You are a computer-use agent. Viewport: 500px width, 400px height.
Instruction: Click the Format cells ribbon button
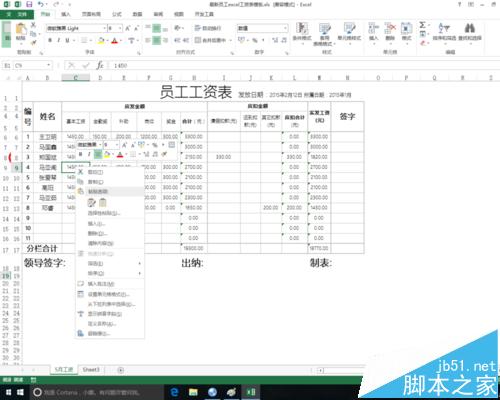click(x=406, y=32)
